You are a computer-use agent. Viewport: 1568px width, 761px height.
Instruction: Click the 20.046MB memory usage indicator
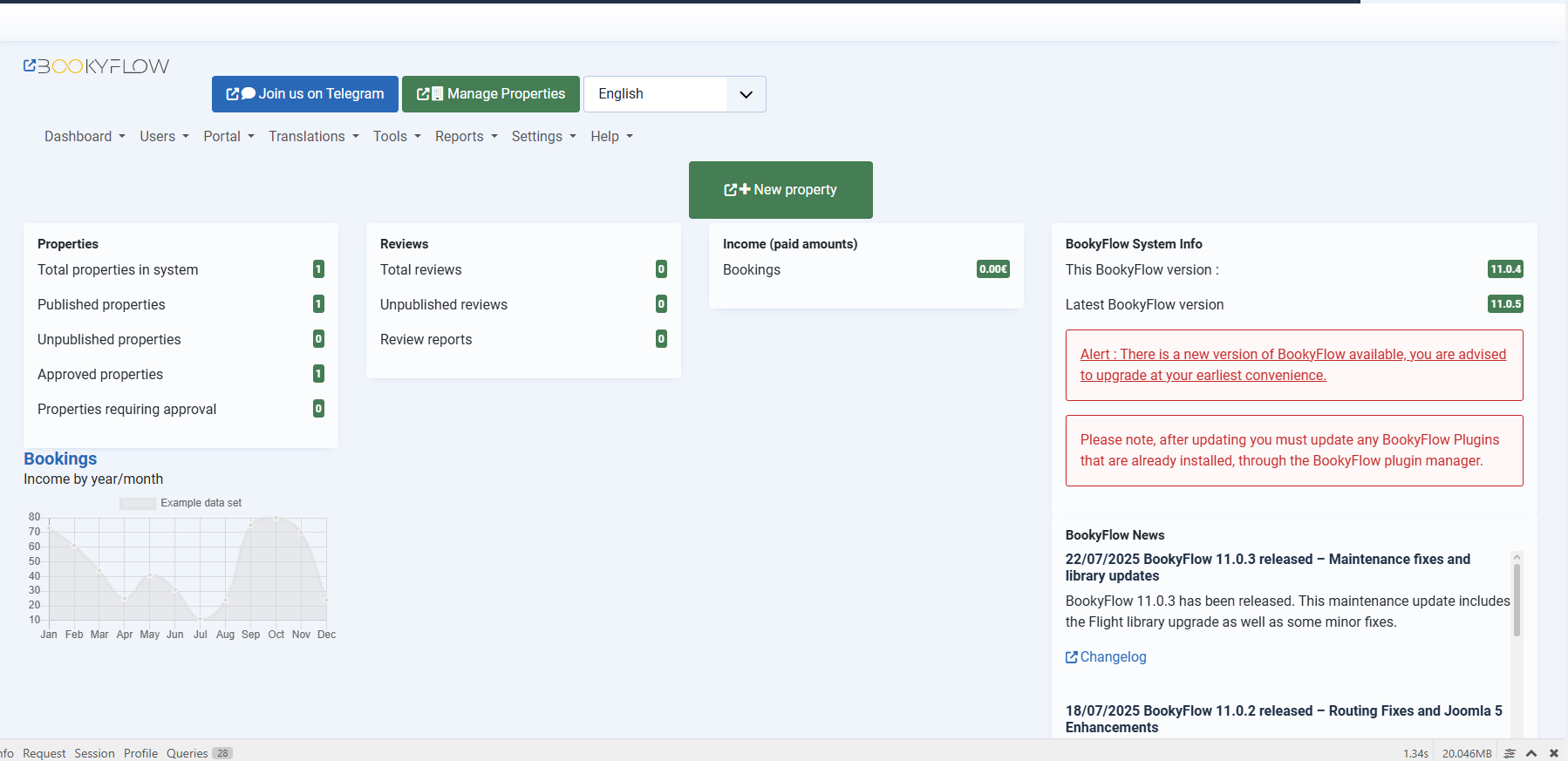(x=1467, y=753)
